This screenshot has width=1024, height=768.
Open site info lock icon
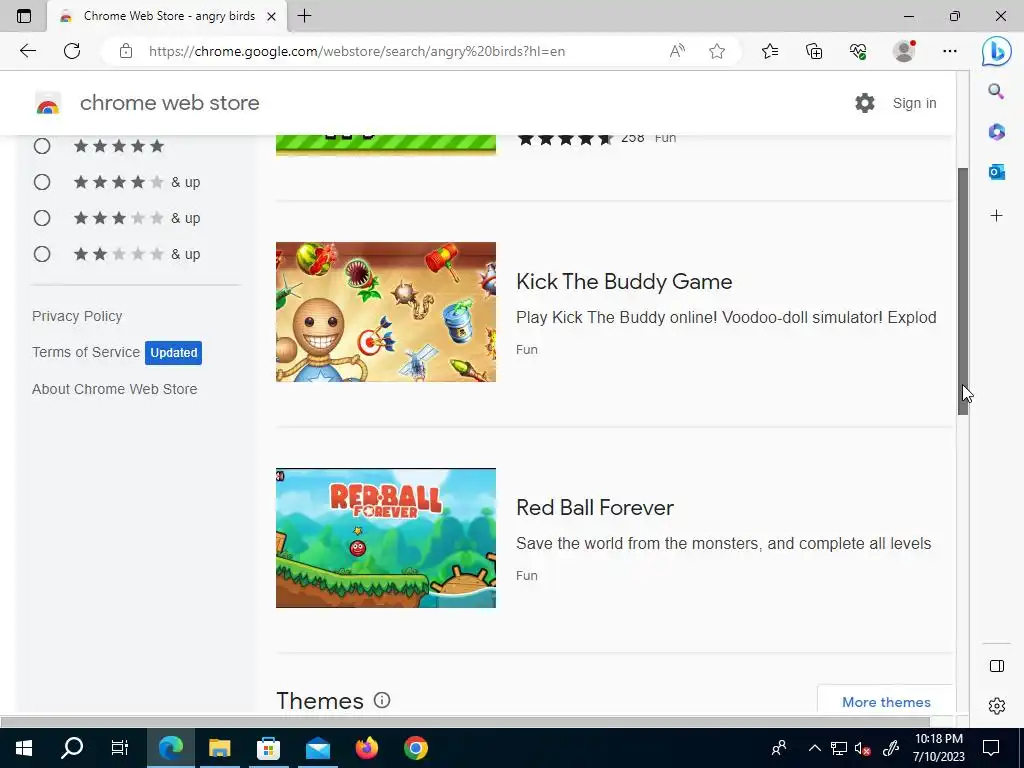click(x=126, y=51)
